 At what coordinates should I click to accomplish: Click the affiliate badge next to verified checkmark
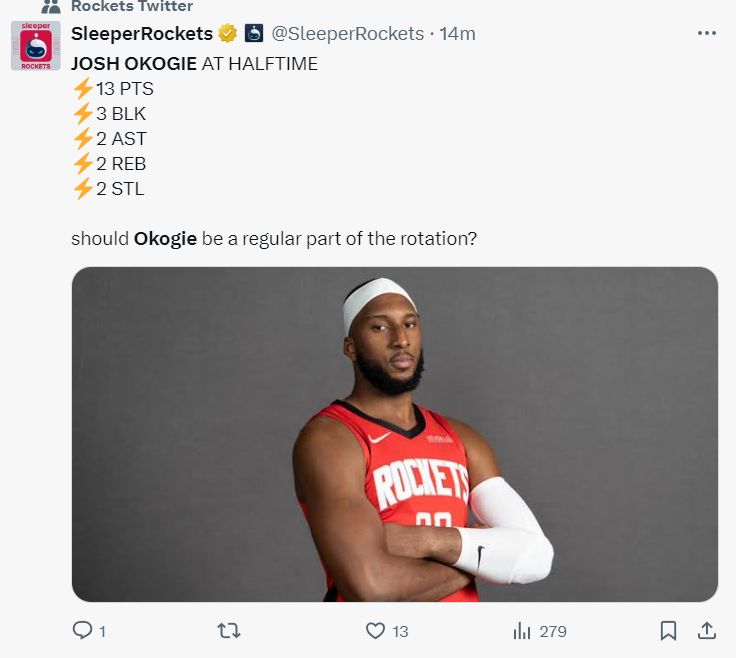(254, 34)
